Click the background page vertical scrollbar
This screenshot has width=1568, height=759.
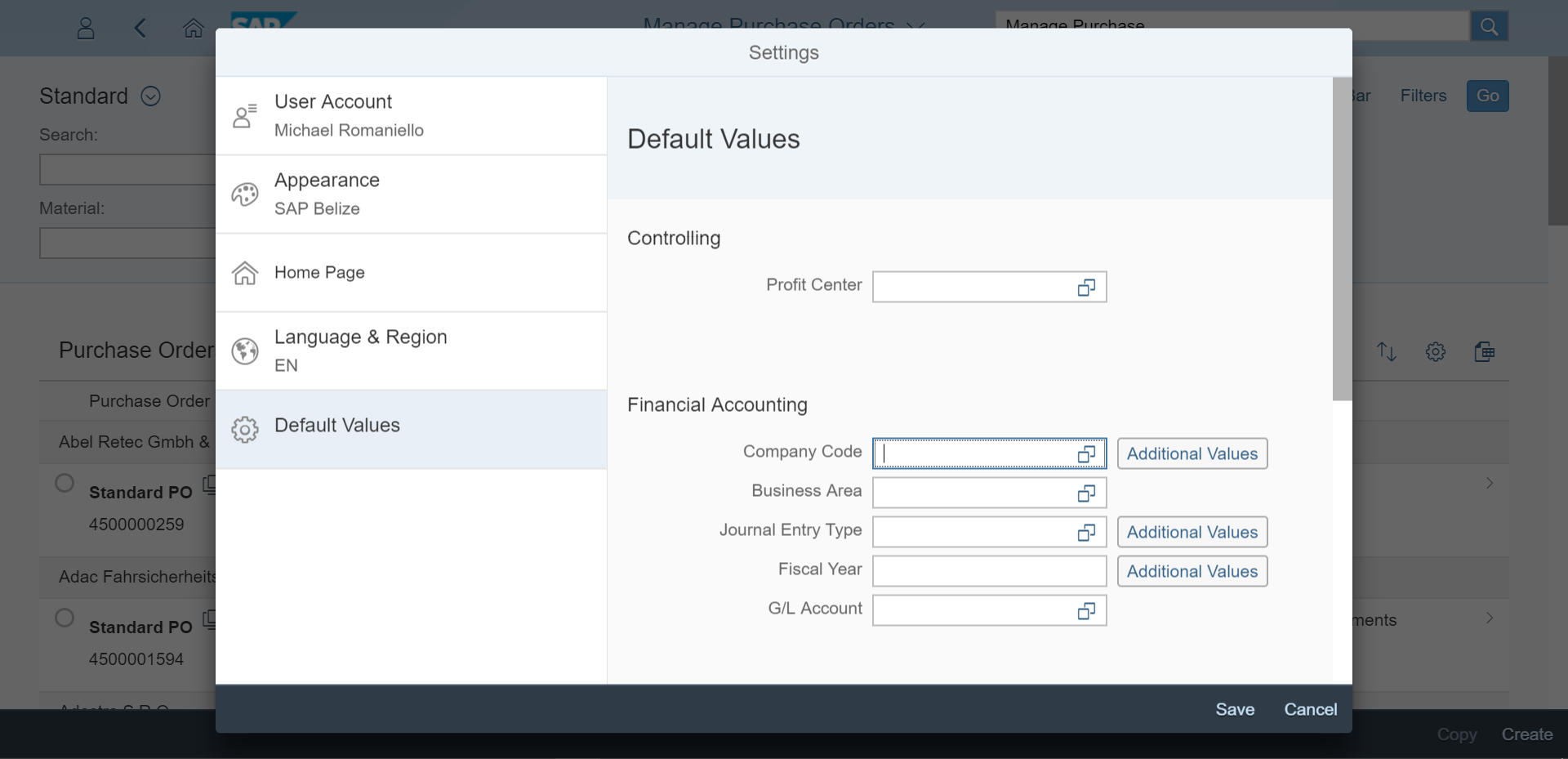click(1557, 141)
